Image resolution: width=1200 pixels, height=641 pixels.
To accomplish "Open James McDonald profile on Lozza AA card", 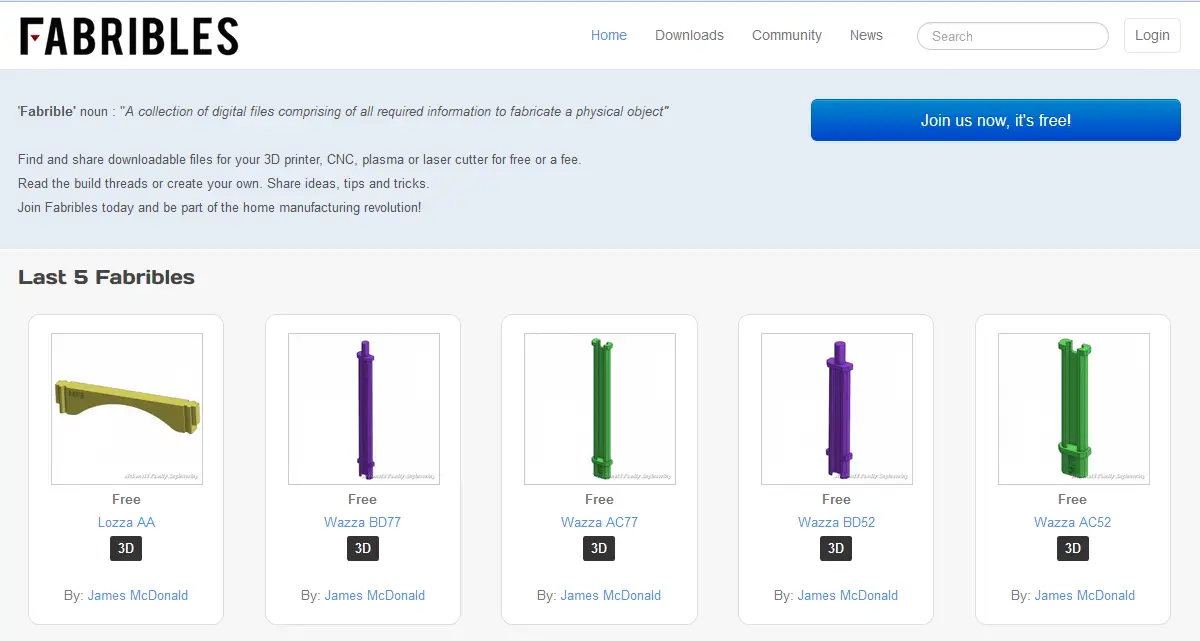I will click(x=138, y=595).
